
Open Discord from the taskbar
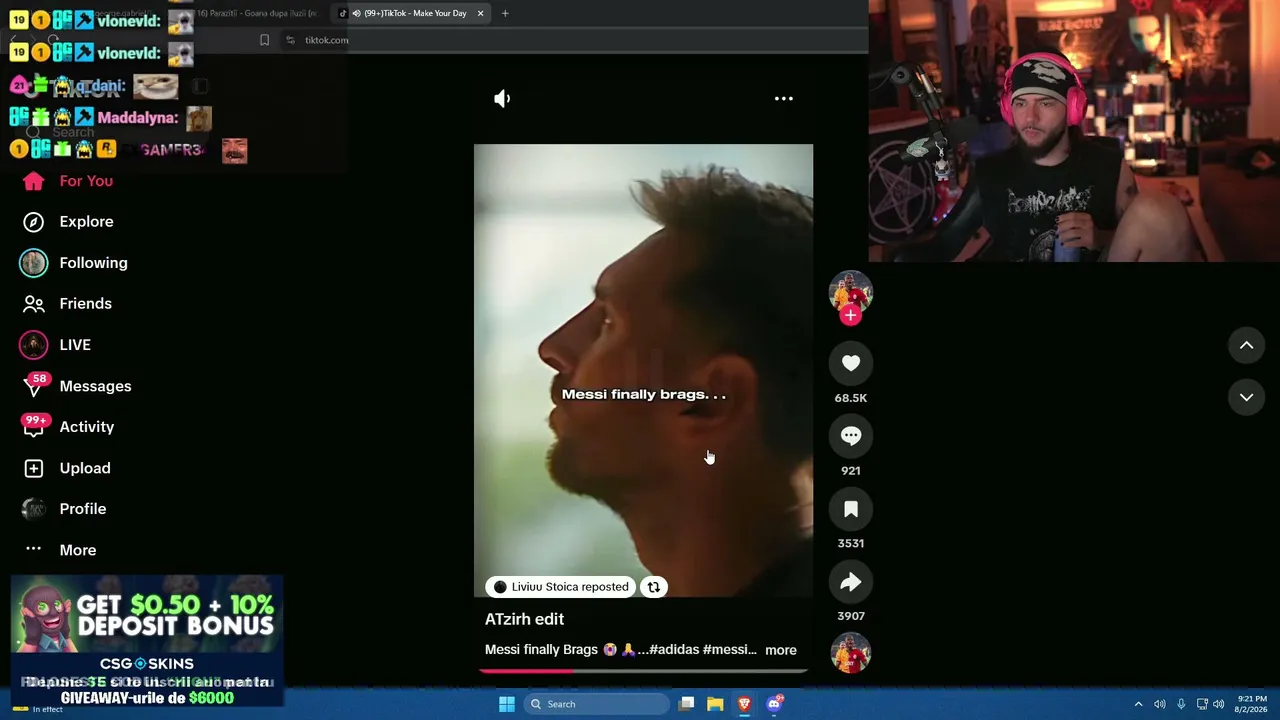pyautogui.click(x=773, y=704)
